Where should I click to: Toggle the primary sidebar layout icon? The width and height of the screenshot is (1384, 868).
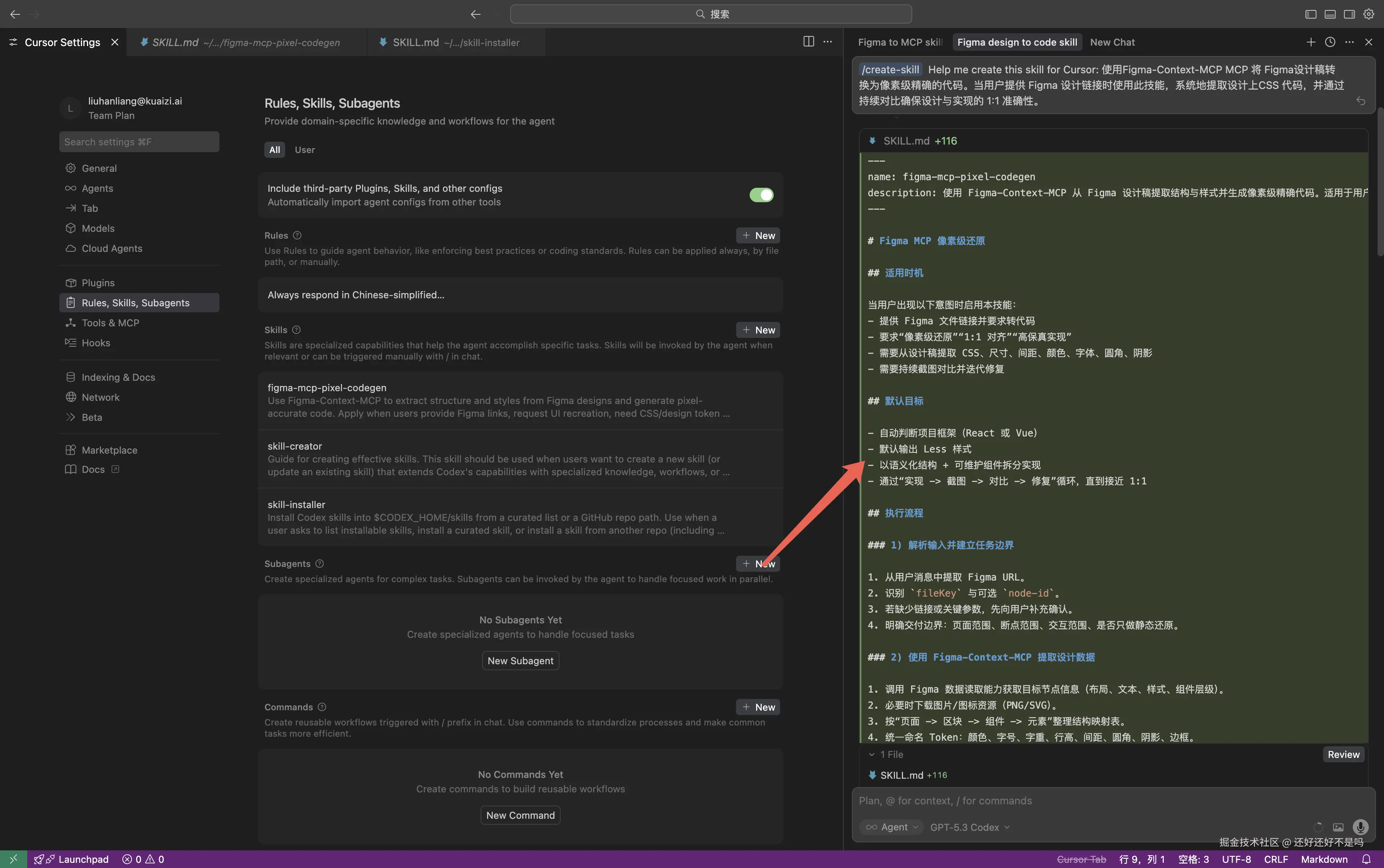(x=1311, y=14)
